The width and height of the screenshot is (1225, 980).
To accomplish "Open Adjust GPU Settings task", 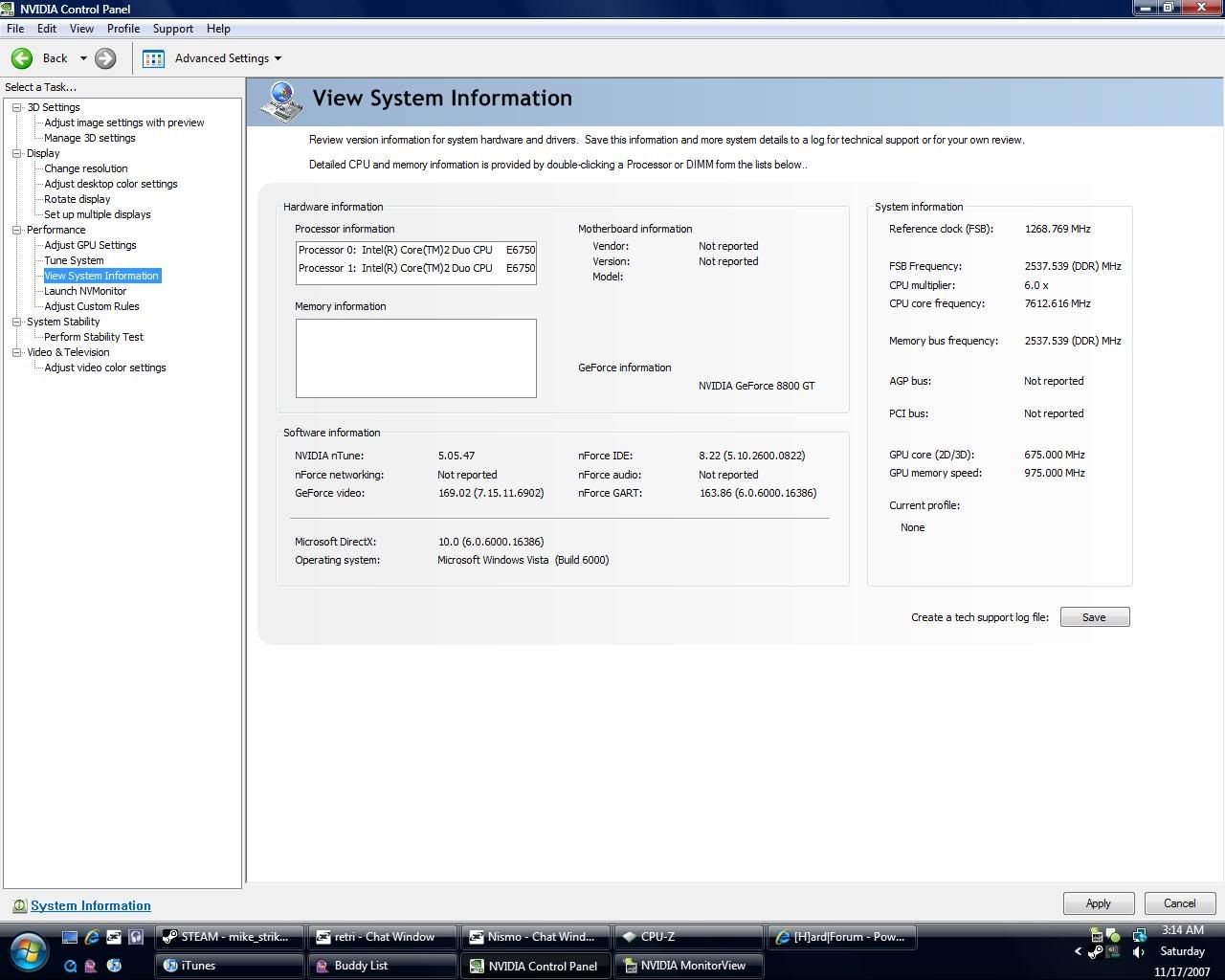I will tap(90, 245).
